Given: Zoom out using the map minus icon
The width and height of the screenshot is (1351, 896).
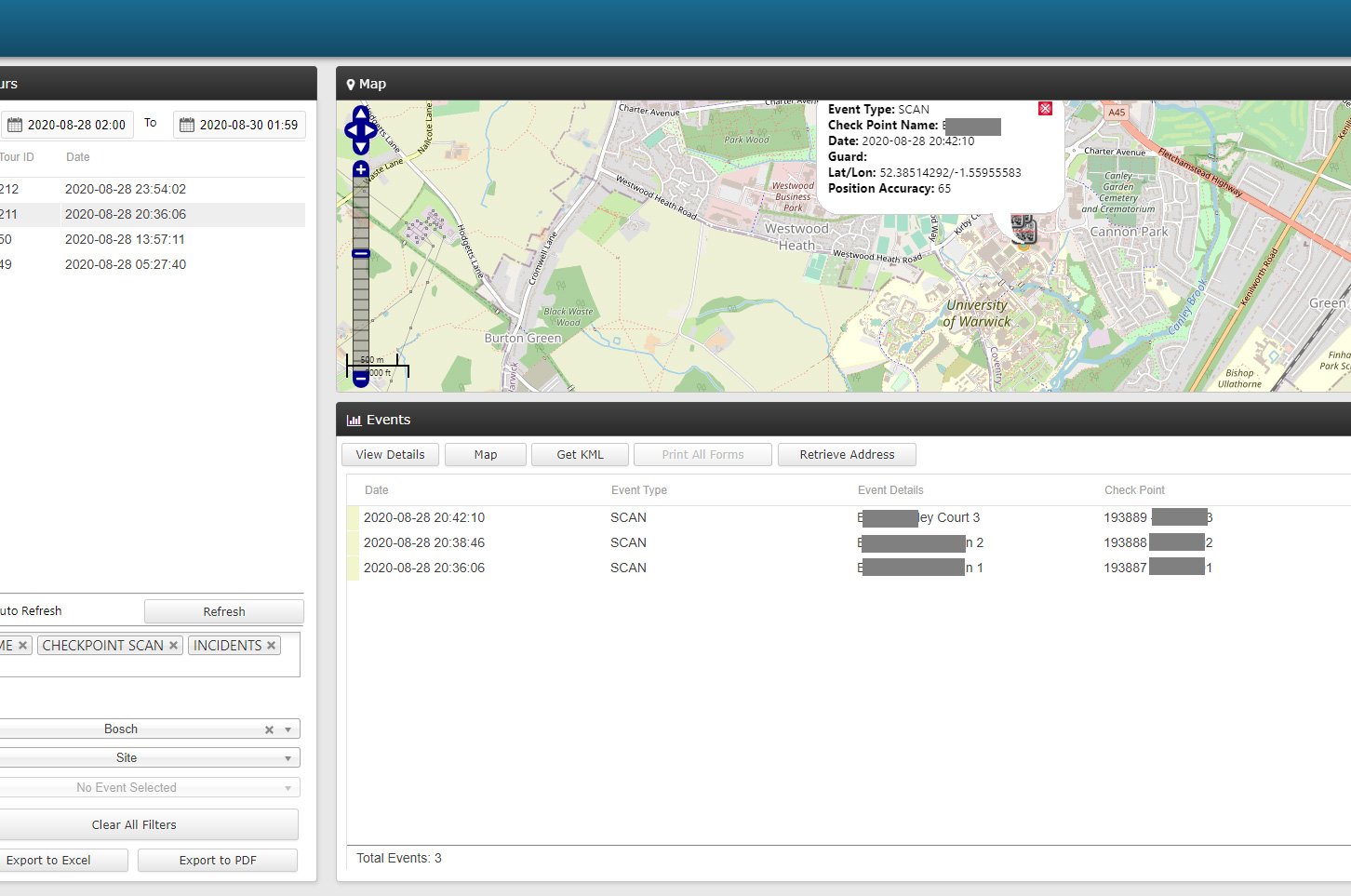Looking at the screenshot, I should coord(361,380).
